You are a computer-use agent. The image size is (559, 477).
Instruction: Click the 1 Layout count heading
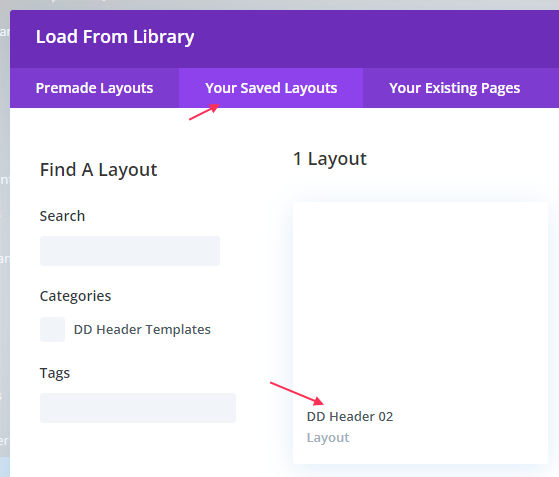330,159
